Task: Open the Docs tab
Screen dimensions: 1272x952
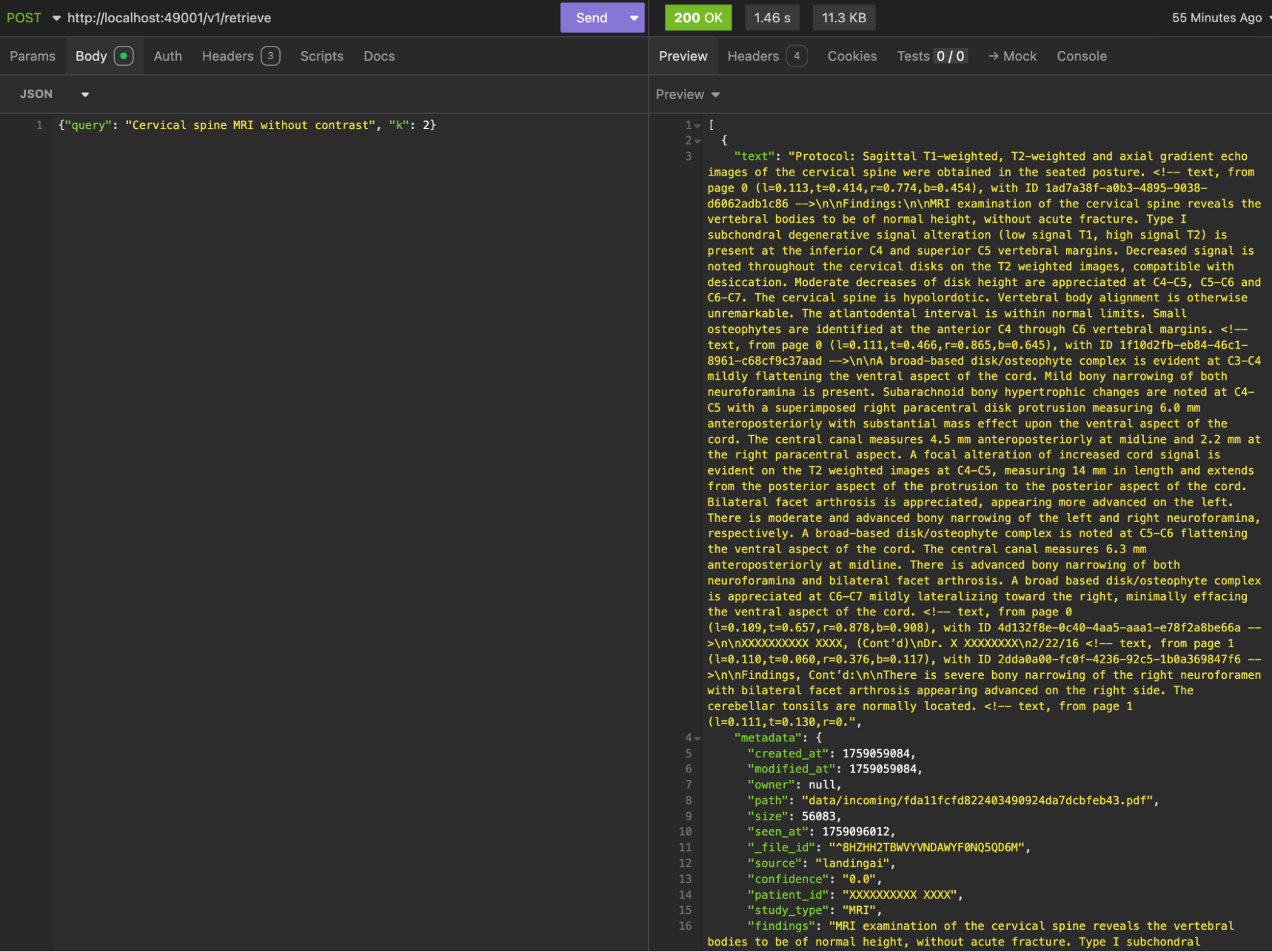Action: (x=379, y=56)
